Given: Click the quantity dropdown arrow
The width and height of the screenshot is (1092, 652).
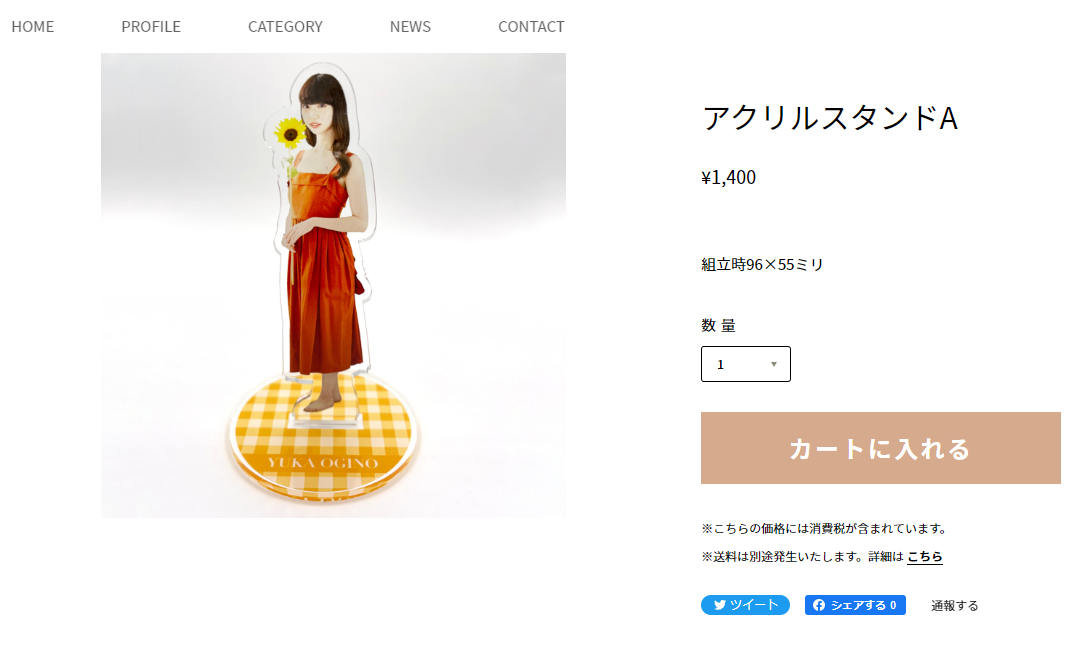Looking at the screenshot, I should (773, 364).
